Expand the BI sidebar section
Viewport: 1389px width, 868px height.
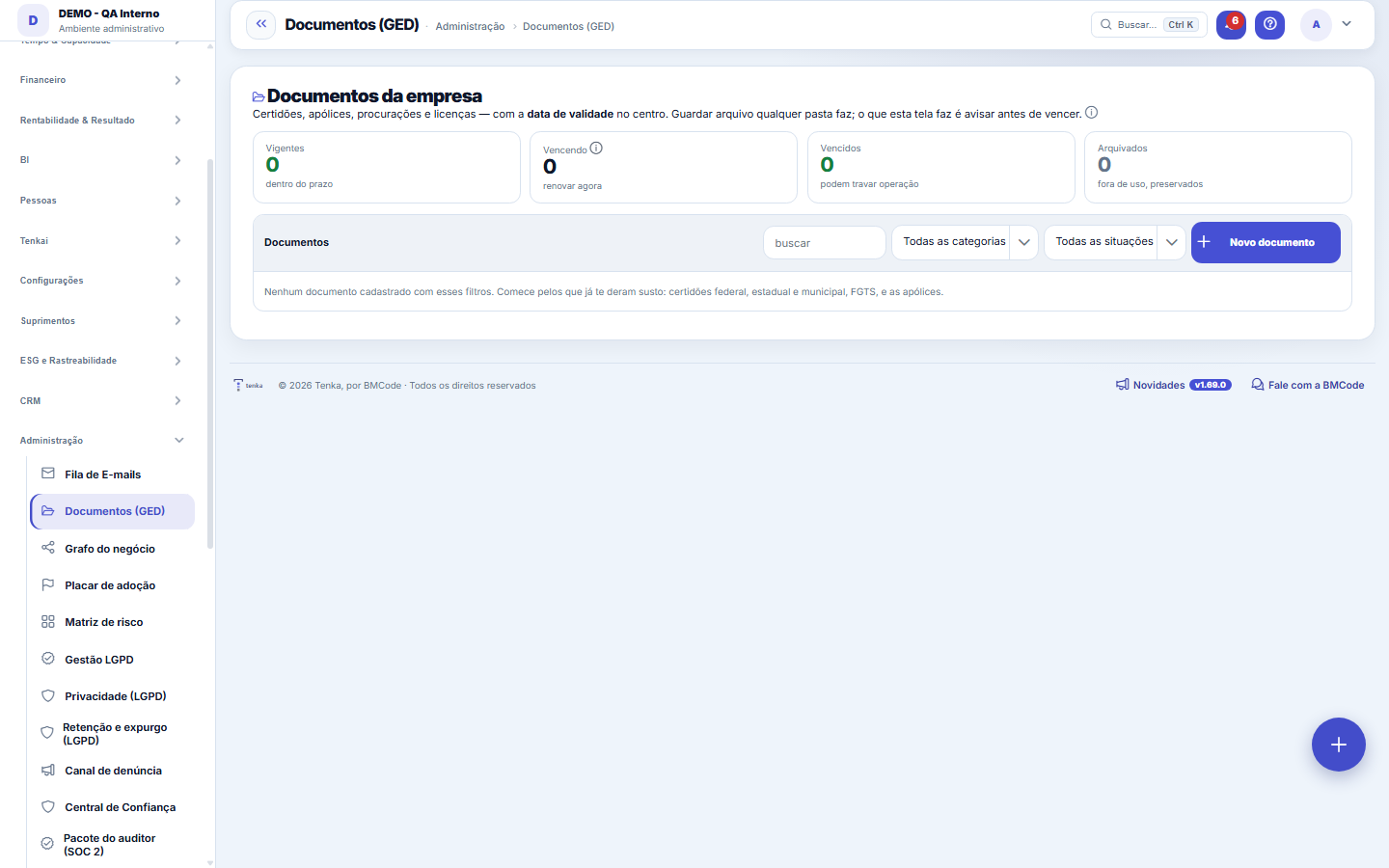100,160
